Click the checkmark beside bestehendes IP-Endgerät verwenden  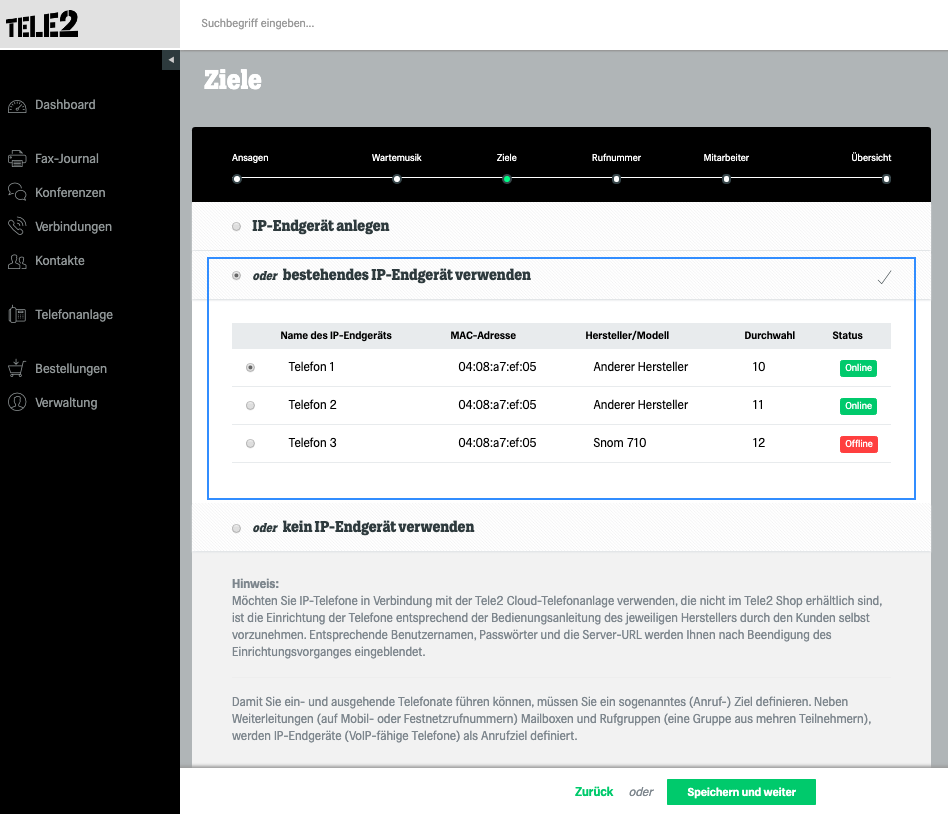[885, 277]
